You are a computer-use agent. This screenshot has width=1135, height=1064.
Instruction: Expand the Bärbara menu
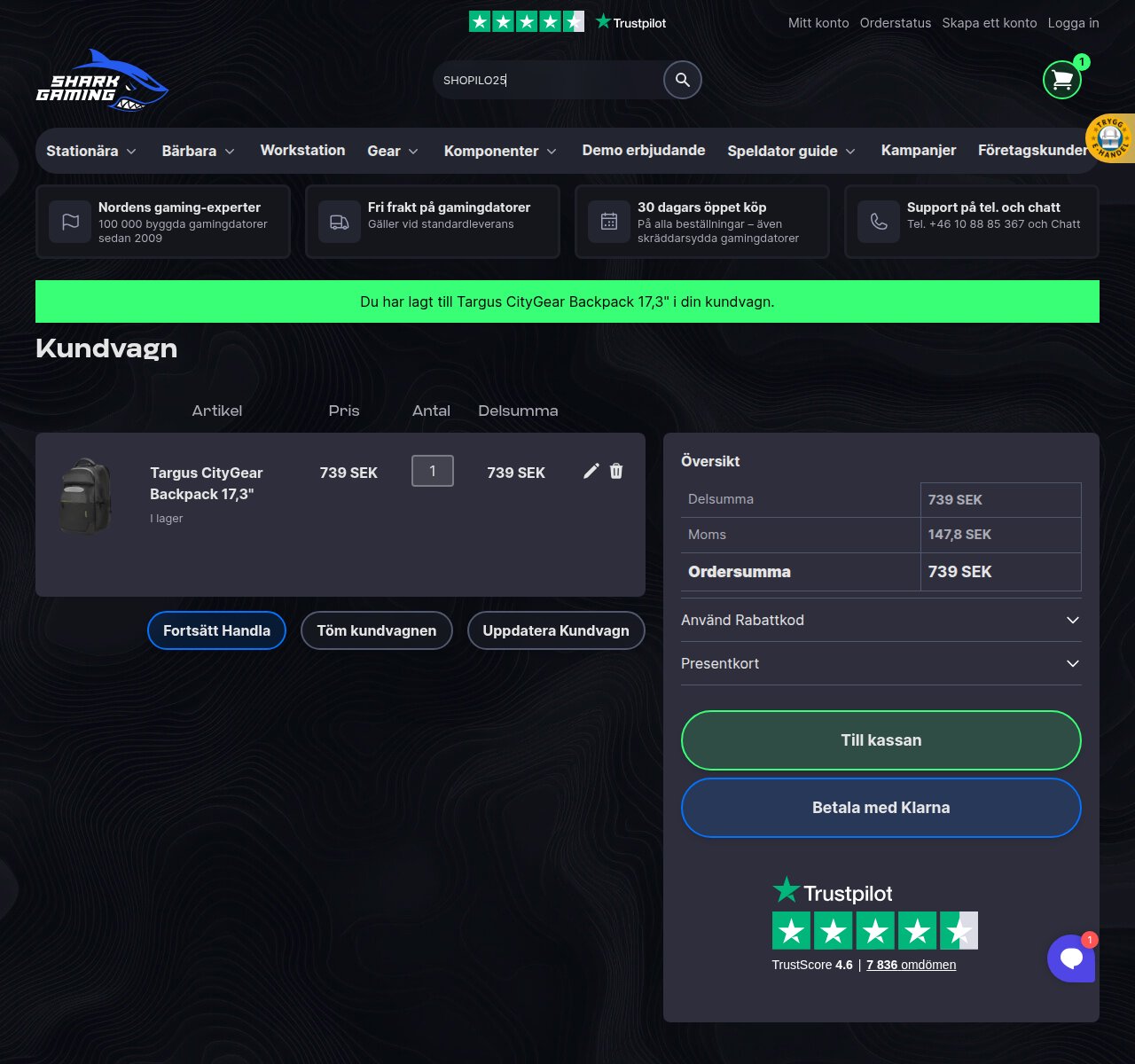tap(199, 151)
